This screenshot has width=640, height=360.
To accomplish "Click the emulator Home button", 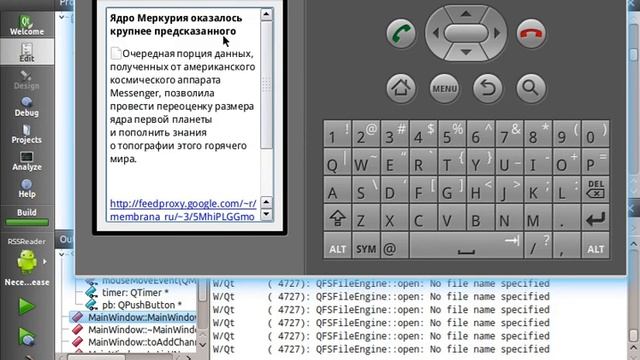I will [401, 88].
